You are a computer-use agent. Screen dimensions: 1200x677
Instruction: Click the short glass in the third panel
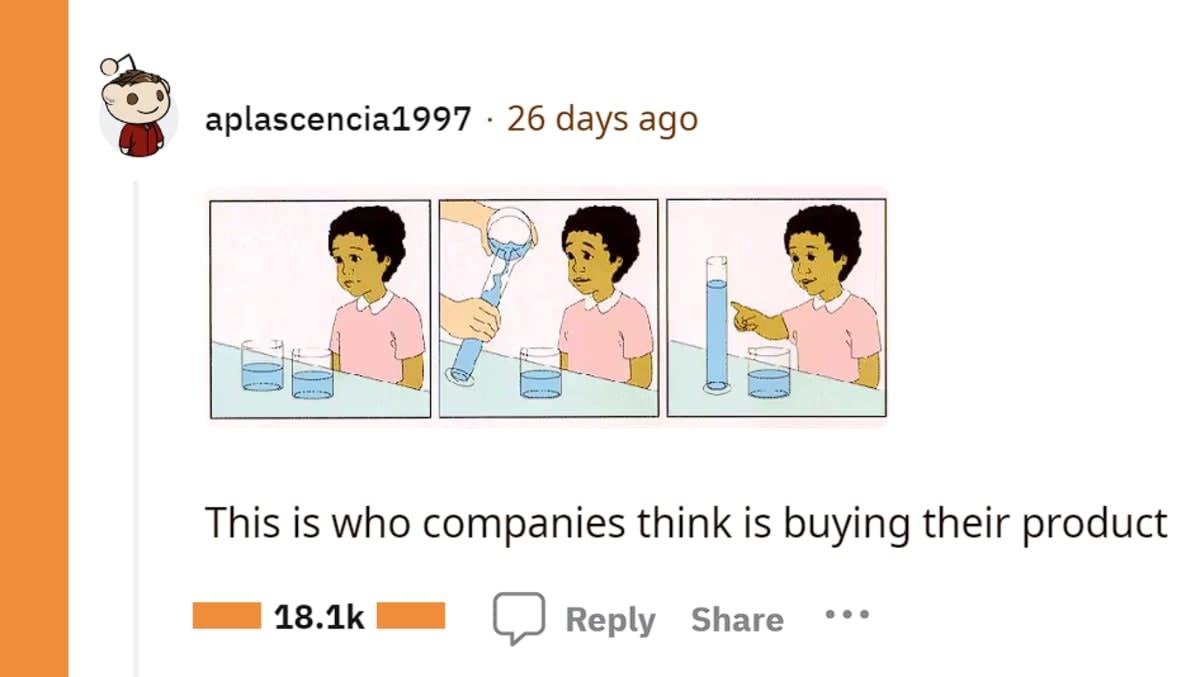point(768,374)
